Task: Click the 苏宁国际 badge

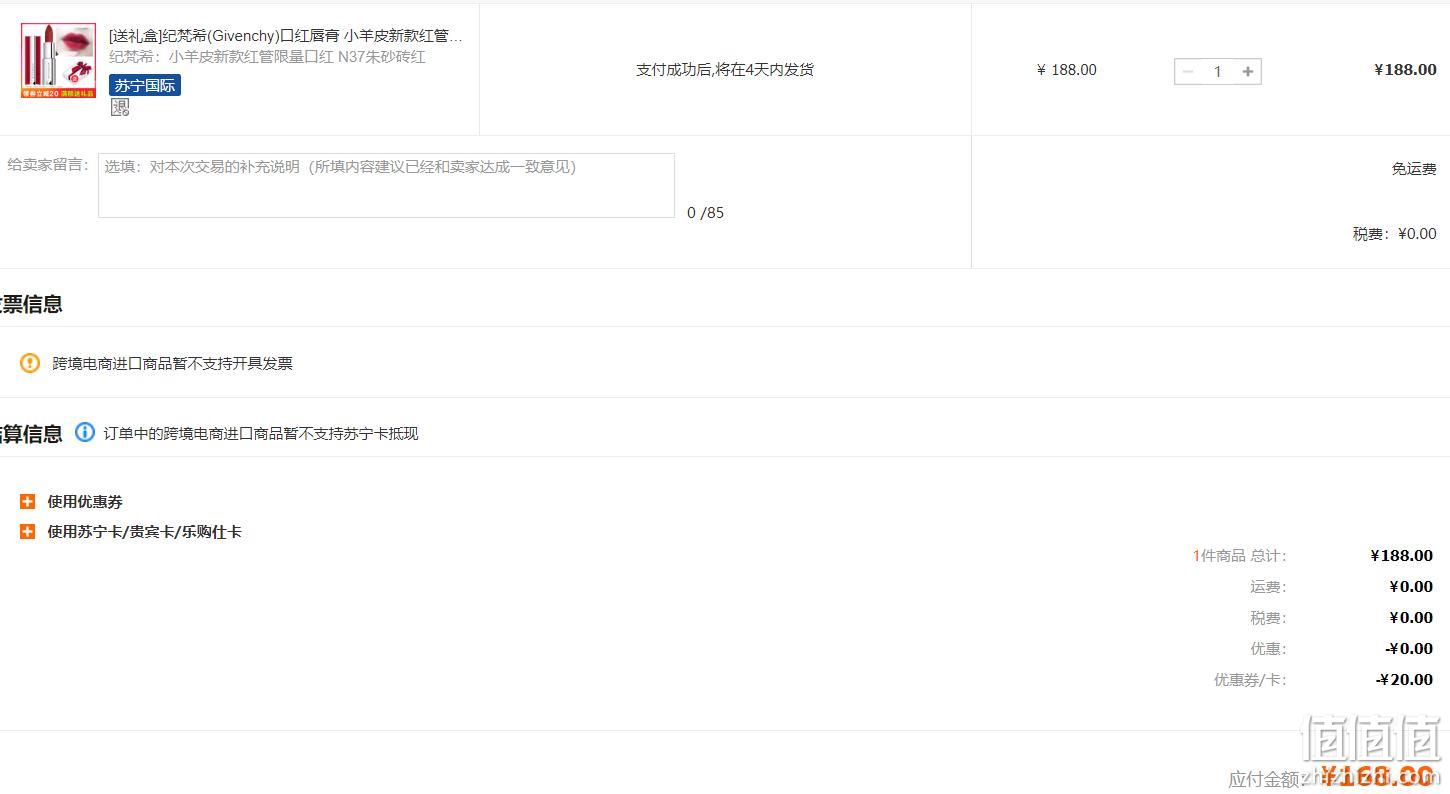Action: click(145, 85)
